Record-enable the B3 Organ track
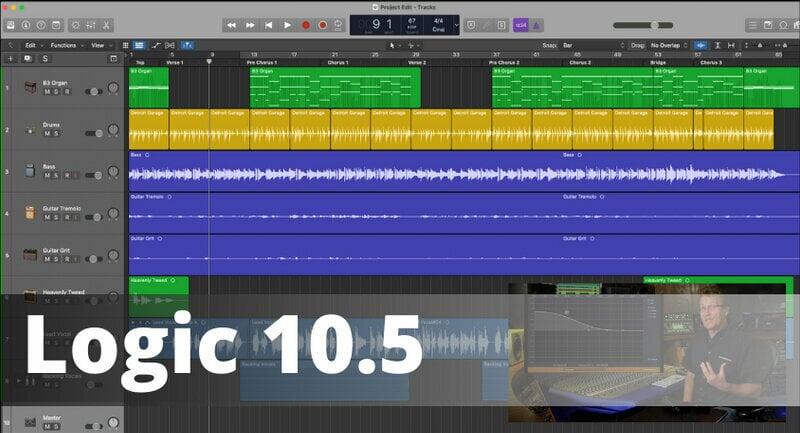The width and height of the screenshot is (800, 433). pyautogui.click(x=67, y=91)
